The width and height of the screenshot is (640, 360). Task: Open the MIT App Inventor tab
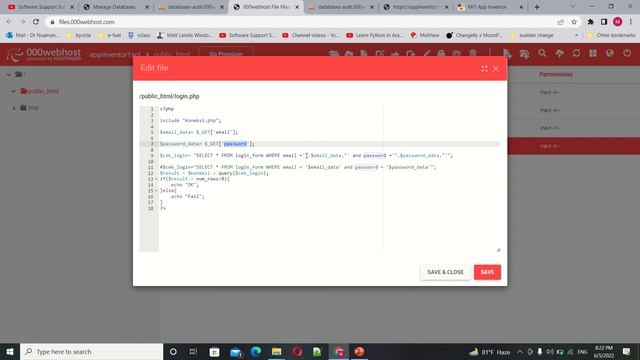[490, 7]
